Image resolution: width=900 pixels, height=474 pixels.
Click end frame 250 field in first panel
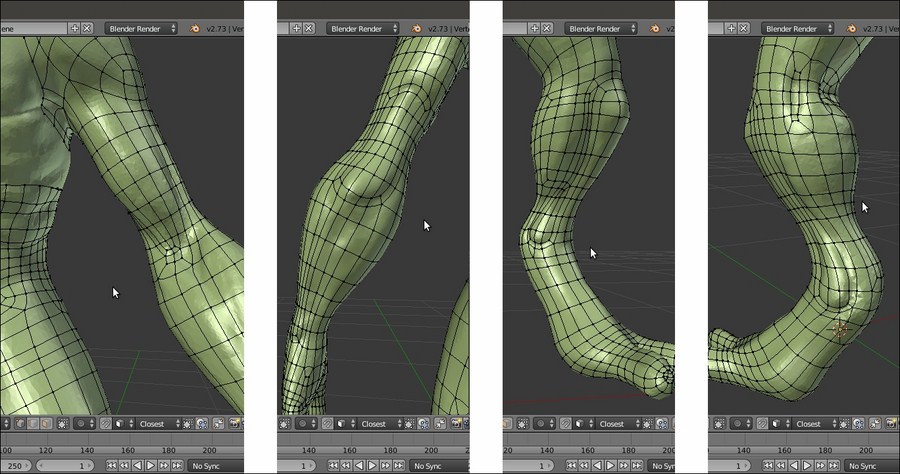(x=15, y=466)
